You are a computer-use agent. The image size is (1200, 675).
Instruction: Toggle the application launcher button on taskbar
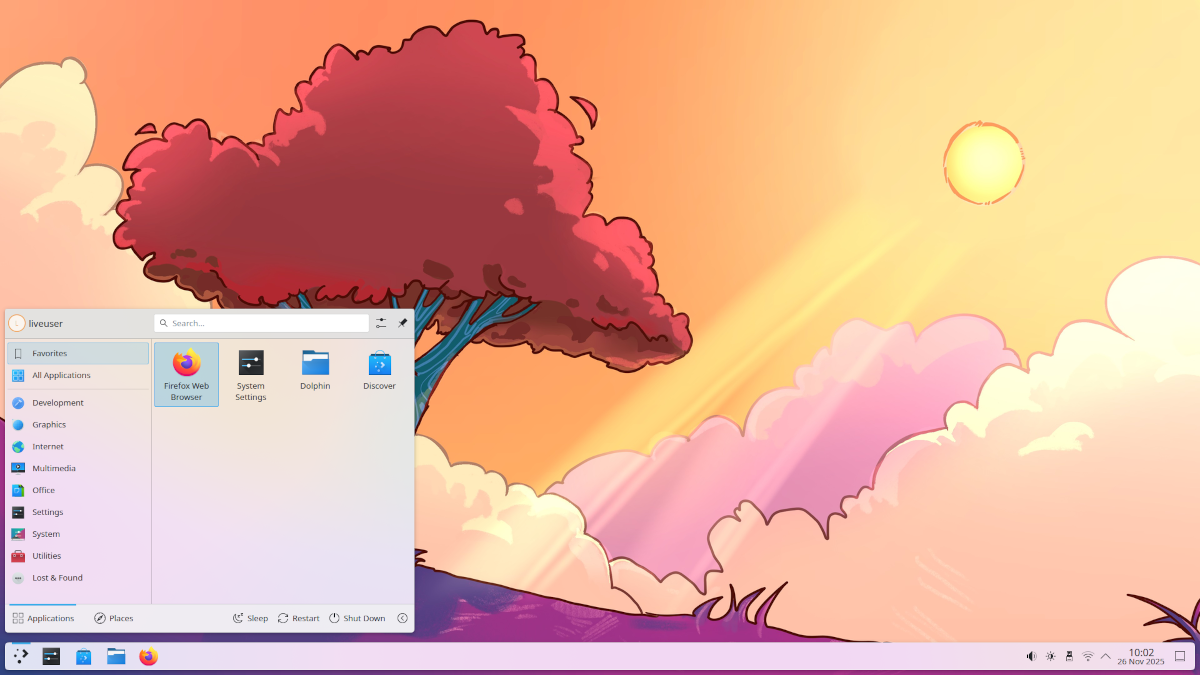(21, 657)
